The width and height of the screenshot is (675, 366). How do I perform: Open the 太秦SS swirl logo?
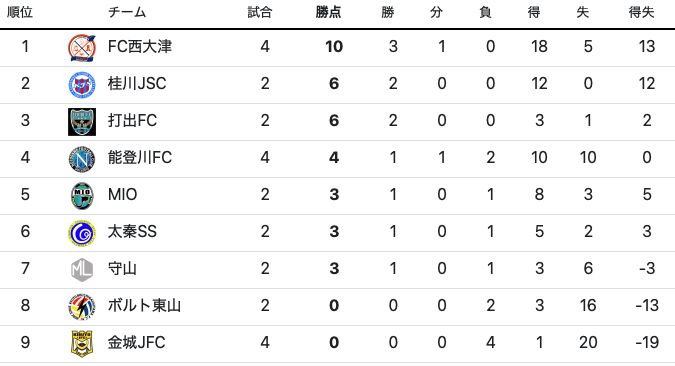tap(82, 233)
